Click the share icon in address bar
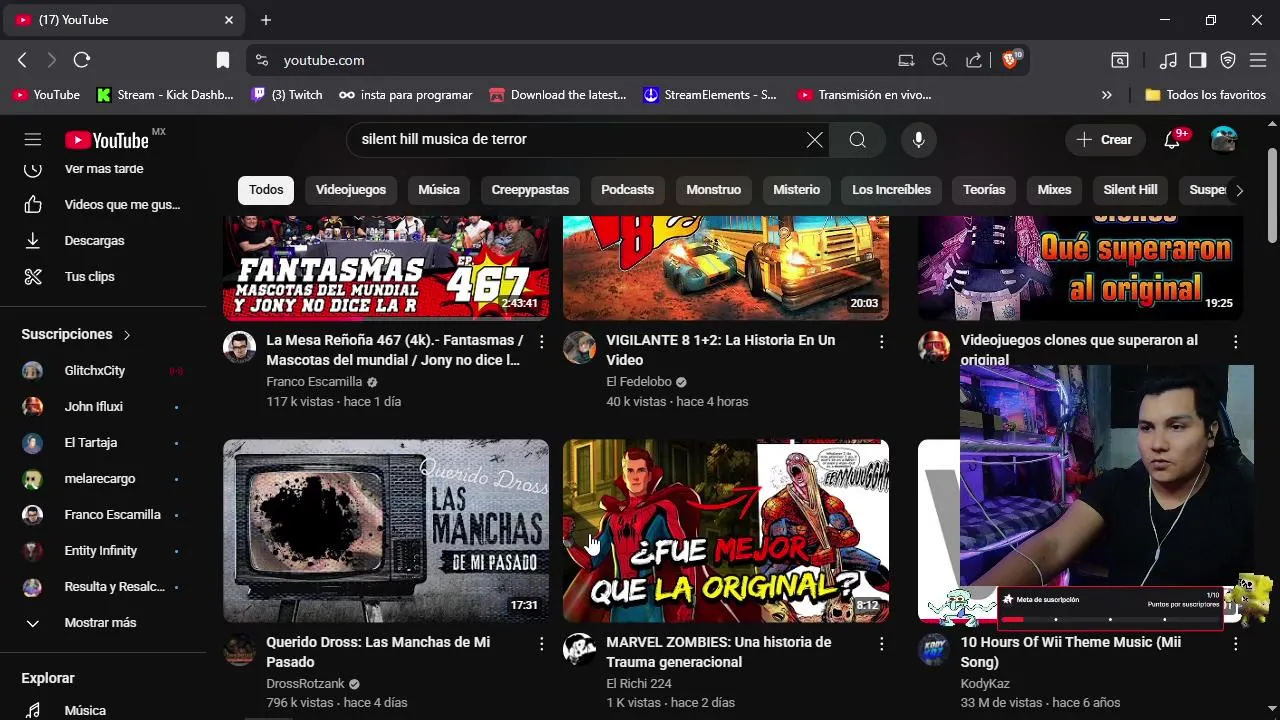Image resolution: width=1280 pixels, height=720 pixels. click(x=973, y=60)
